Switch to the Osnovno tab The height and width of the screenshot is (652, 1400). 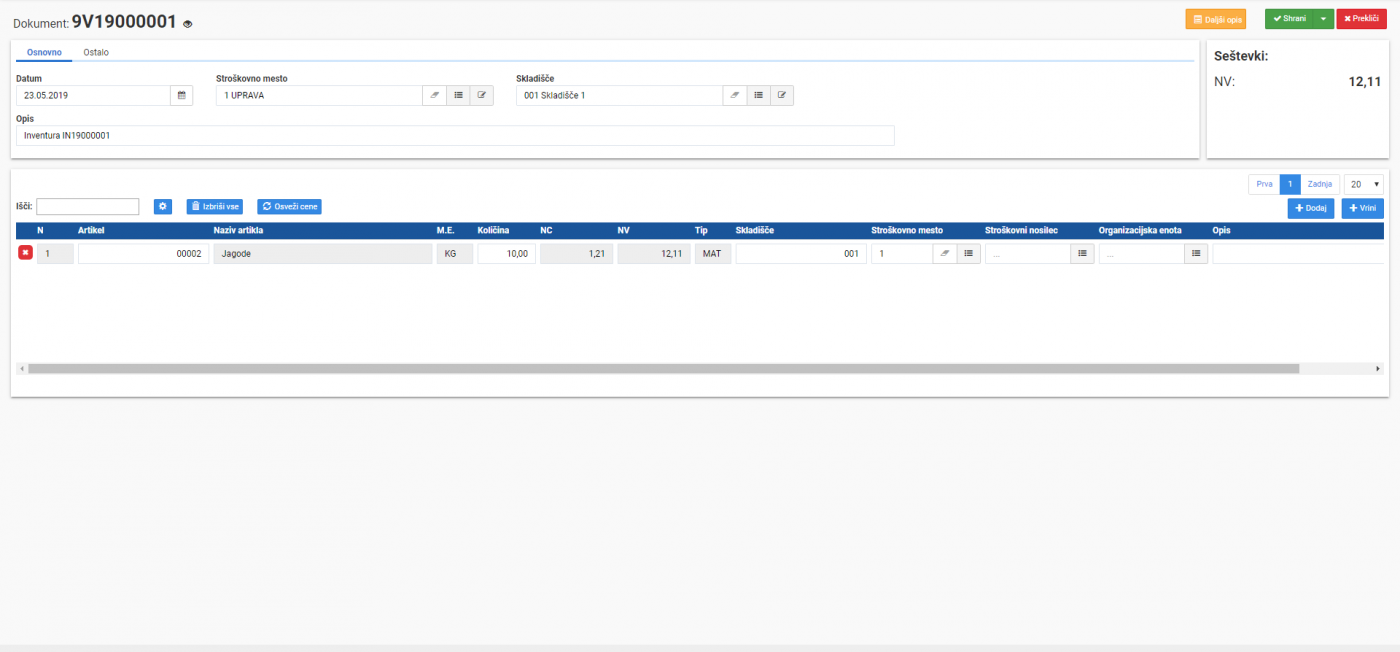[x=44, y=52]
